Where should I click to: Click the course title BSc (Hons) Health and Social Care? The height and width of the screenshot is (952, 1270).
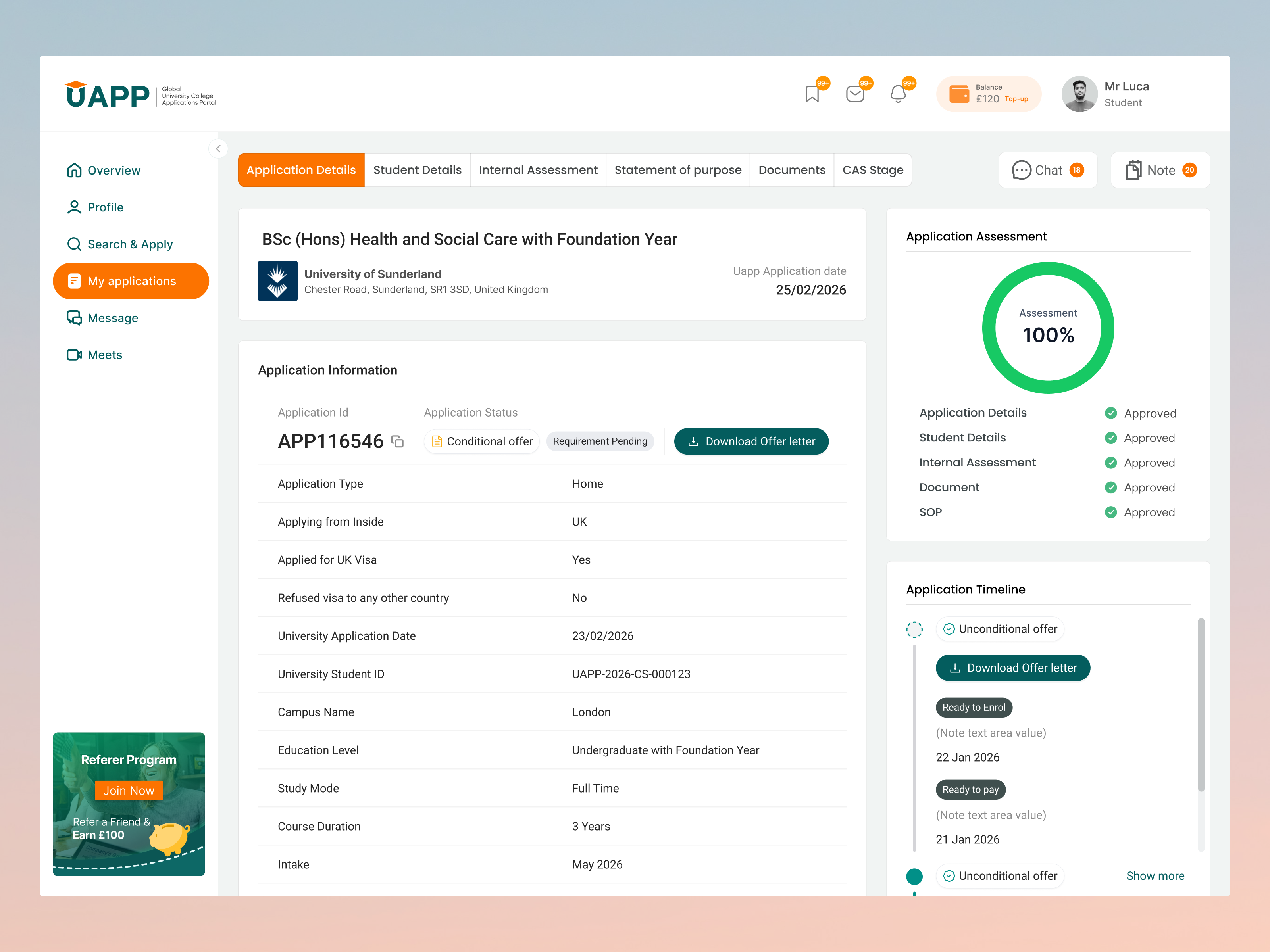(x=470, y=239)
